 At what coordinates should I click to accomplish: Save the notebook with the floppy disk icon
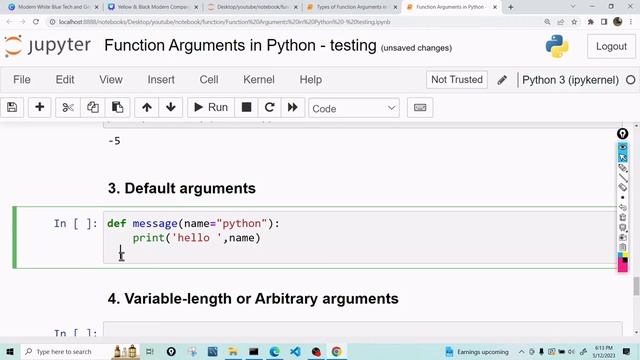pyautogui.click(x=12, y=107)
